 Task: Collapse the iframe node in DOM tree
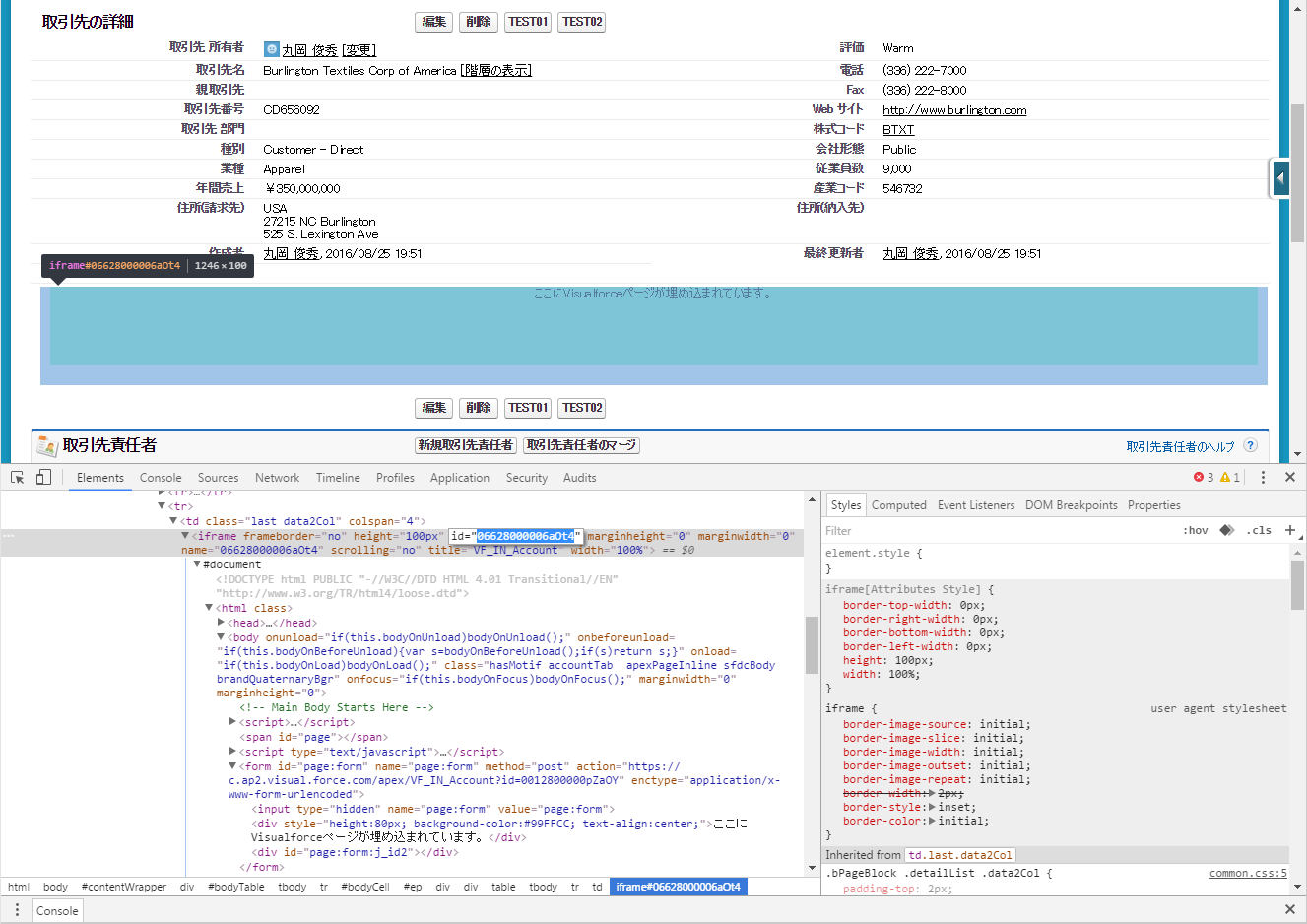pyautogui.click(x=185, y=536)
